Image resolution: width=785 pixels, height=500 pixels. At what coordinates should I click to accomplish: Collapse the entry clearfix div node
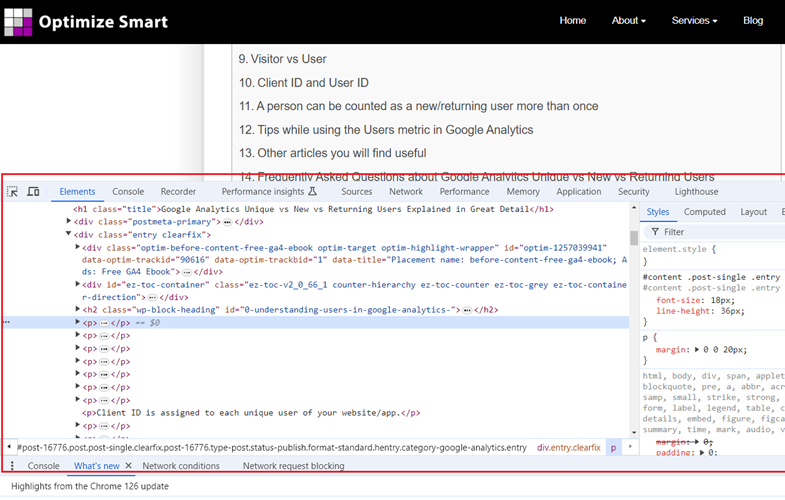tap(69, 234)
